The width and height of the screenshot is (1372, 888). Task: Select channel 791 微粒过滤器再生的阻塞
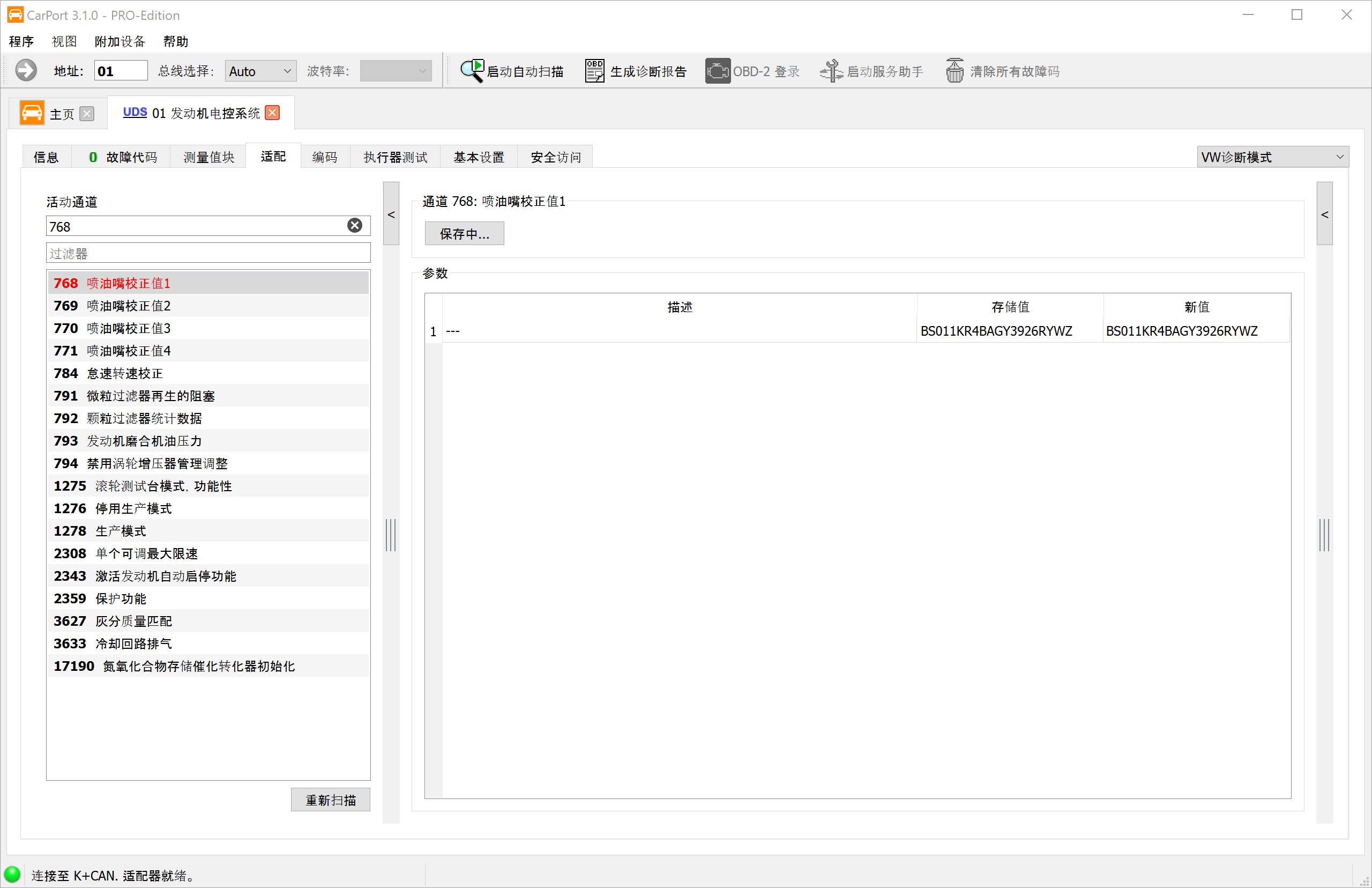click(208, 395)
